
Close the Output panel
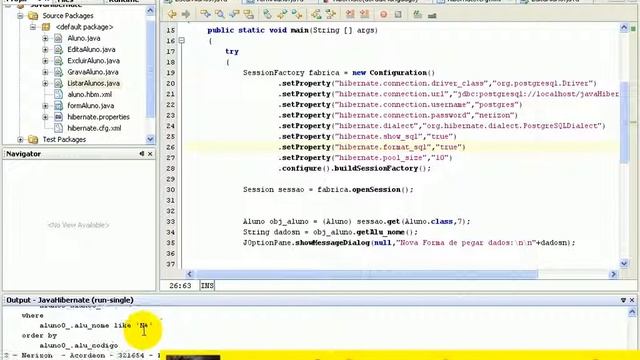632,300
